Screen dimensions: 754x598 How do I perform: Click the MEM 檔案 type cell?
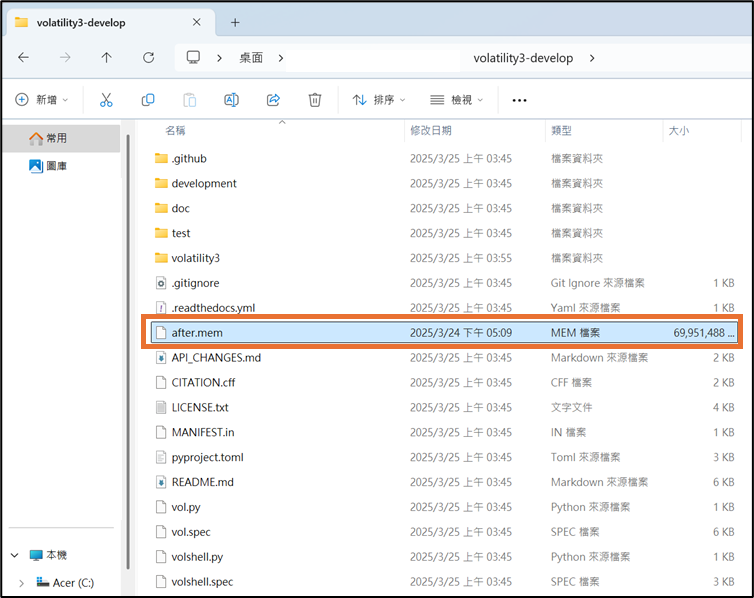coord(576,333)
